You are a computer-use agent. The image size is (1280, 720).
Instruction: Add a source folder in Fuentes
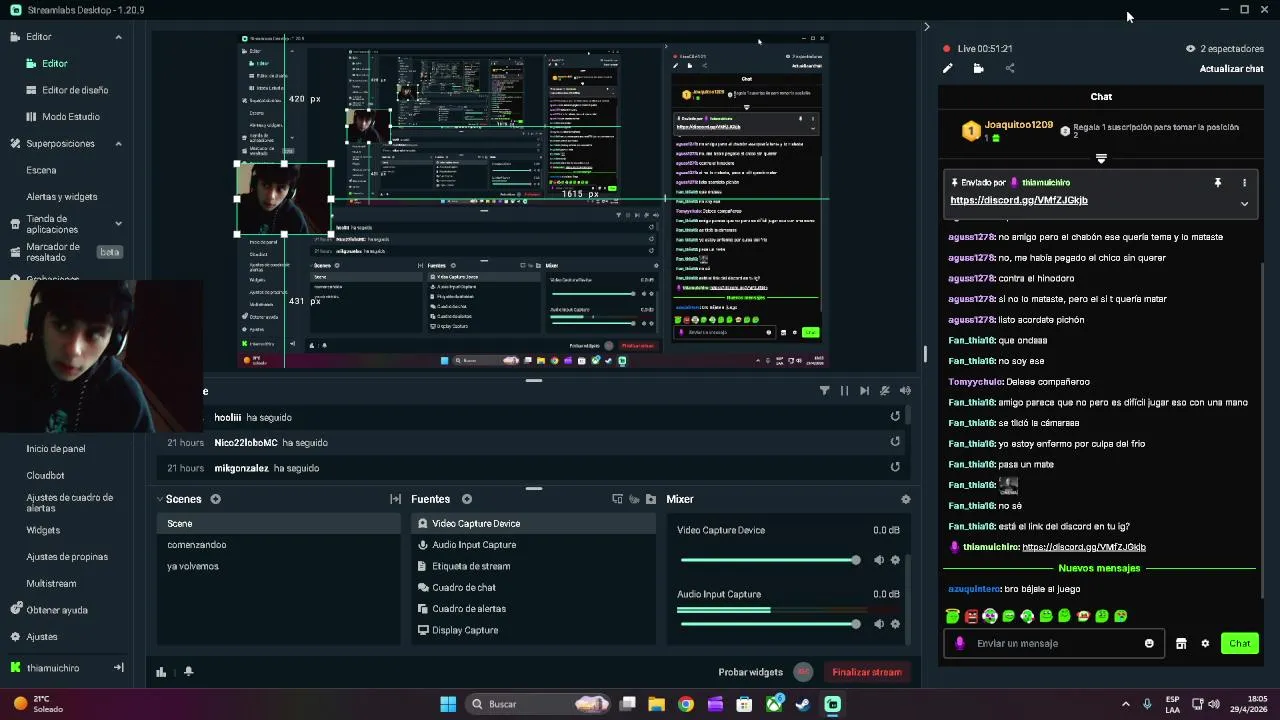[651, 499]
